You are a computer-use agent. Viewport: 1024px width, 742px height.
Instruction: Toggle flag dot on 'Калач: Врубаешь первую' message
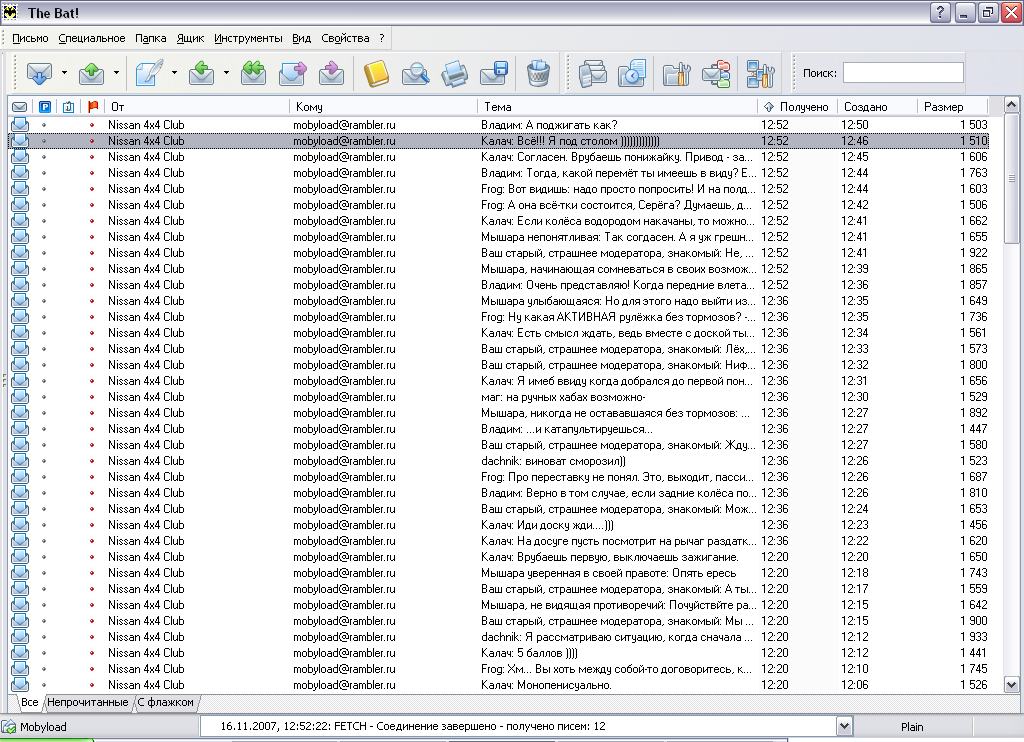pos(92,556)
